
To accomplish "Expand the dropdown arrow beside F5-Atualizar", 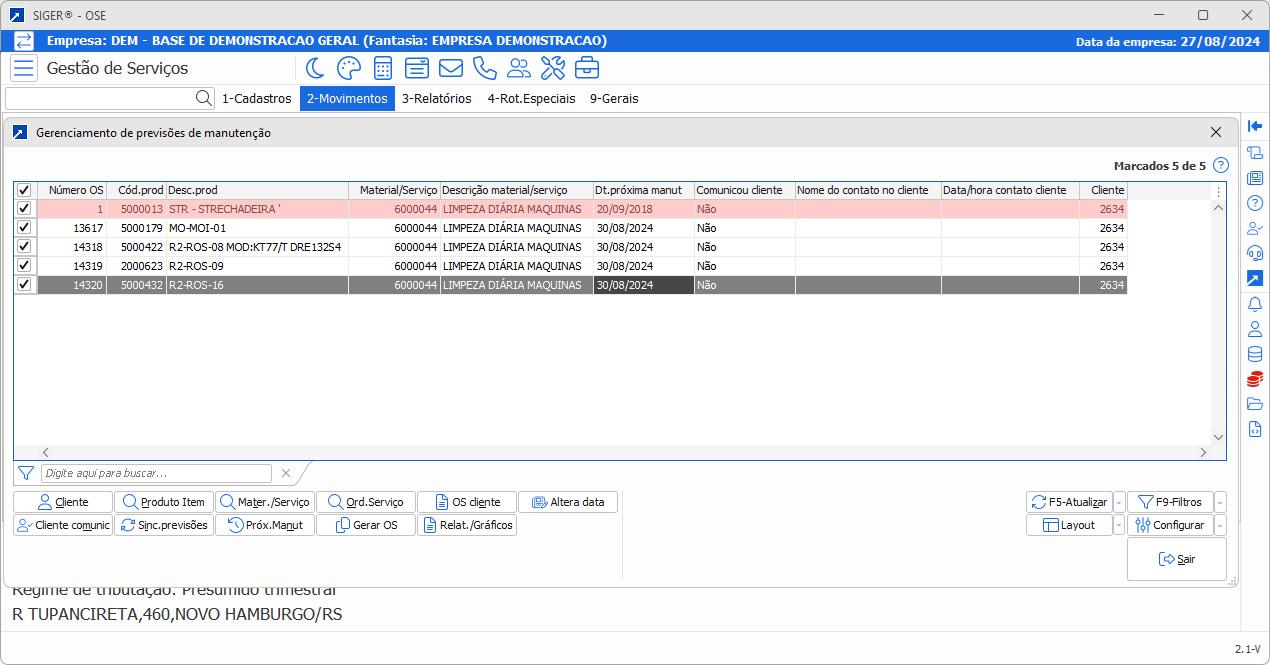I will click(x=1119, y=502).
